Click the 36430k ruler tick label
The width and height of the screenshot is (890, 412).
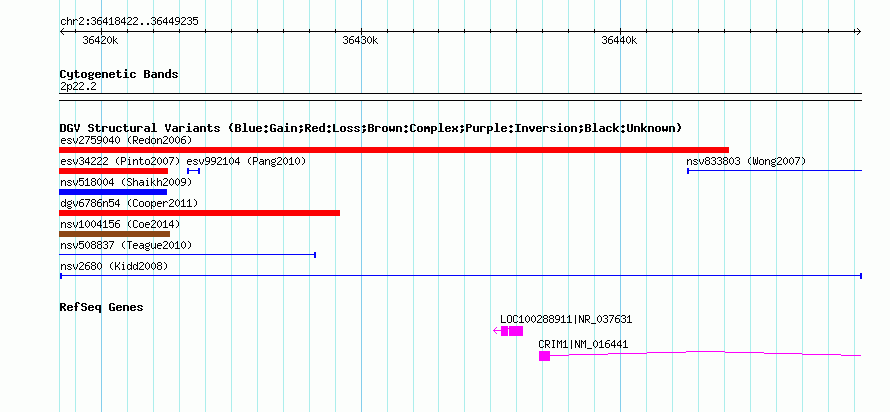tap(360, 40)
